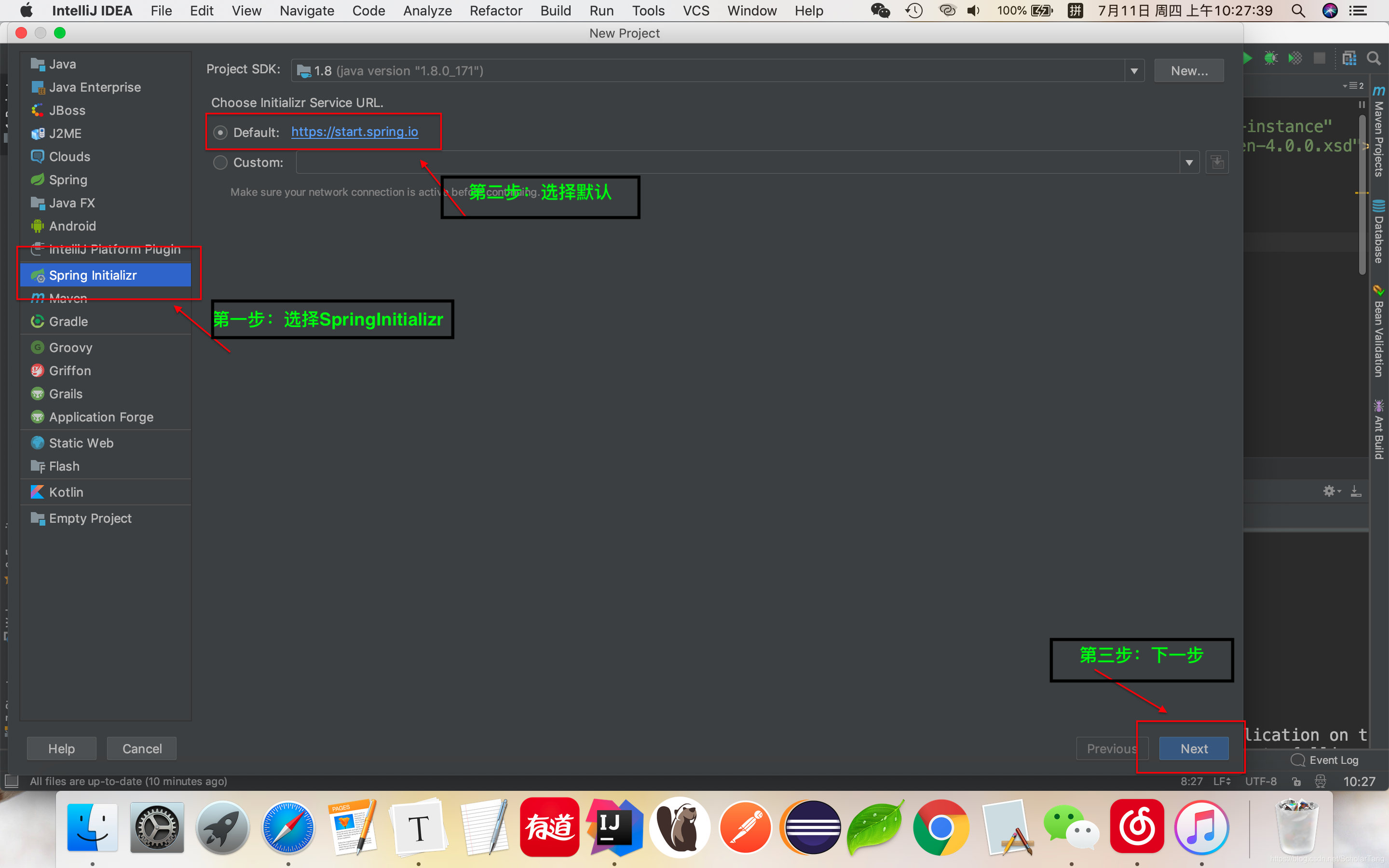The image size is (1389, 868).
Task: Select Static Web project type
Action: pyautogui.click(x=106, y=443)
